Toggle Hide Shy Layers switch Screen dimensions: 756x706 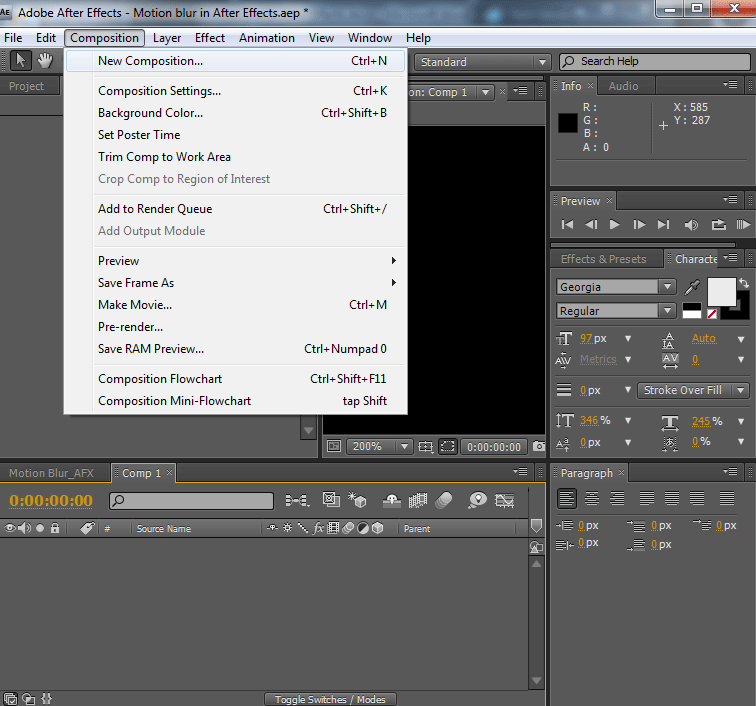(392, 501)
